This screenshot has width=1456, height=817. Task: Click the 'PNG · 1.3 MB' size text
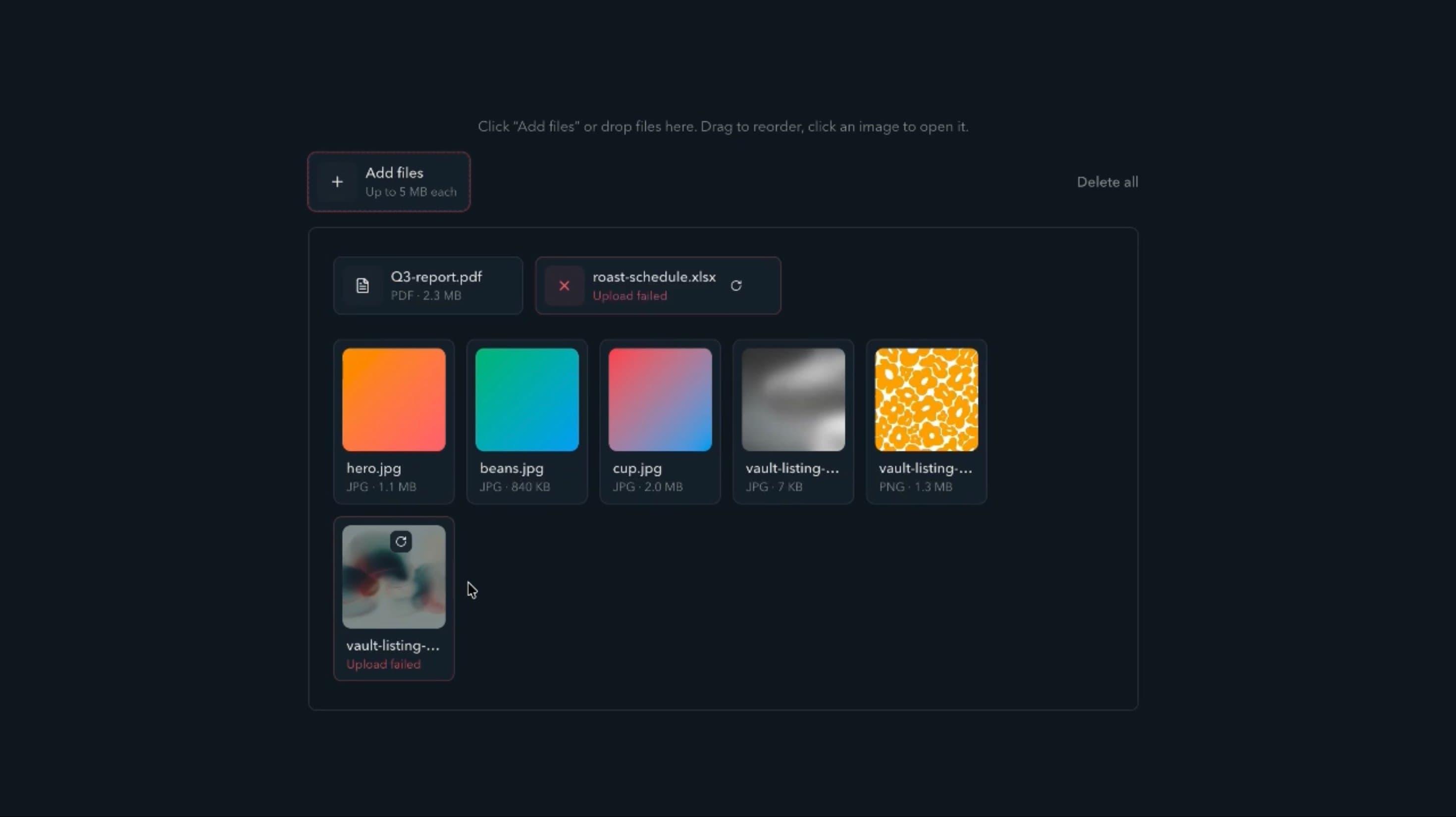(916, 487)
